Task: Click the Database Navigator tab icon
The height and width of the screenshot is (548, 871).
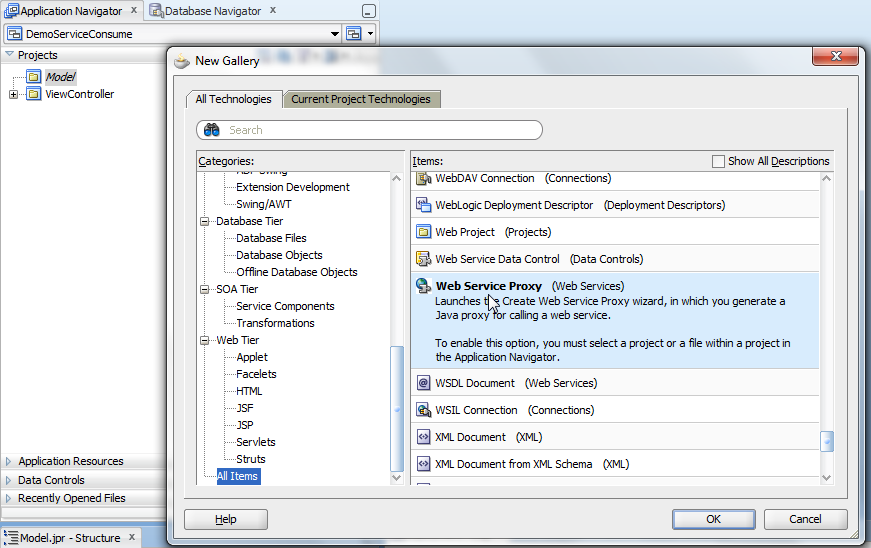Action: click(157, 11)
